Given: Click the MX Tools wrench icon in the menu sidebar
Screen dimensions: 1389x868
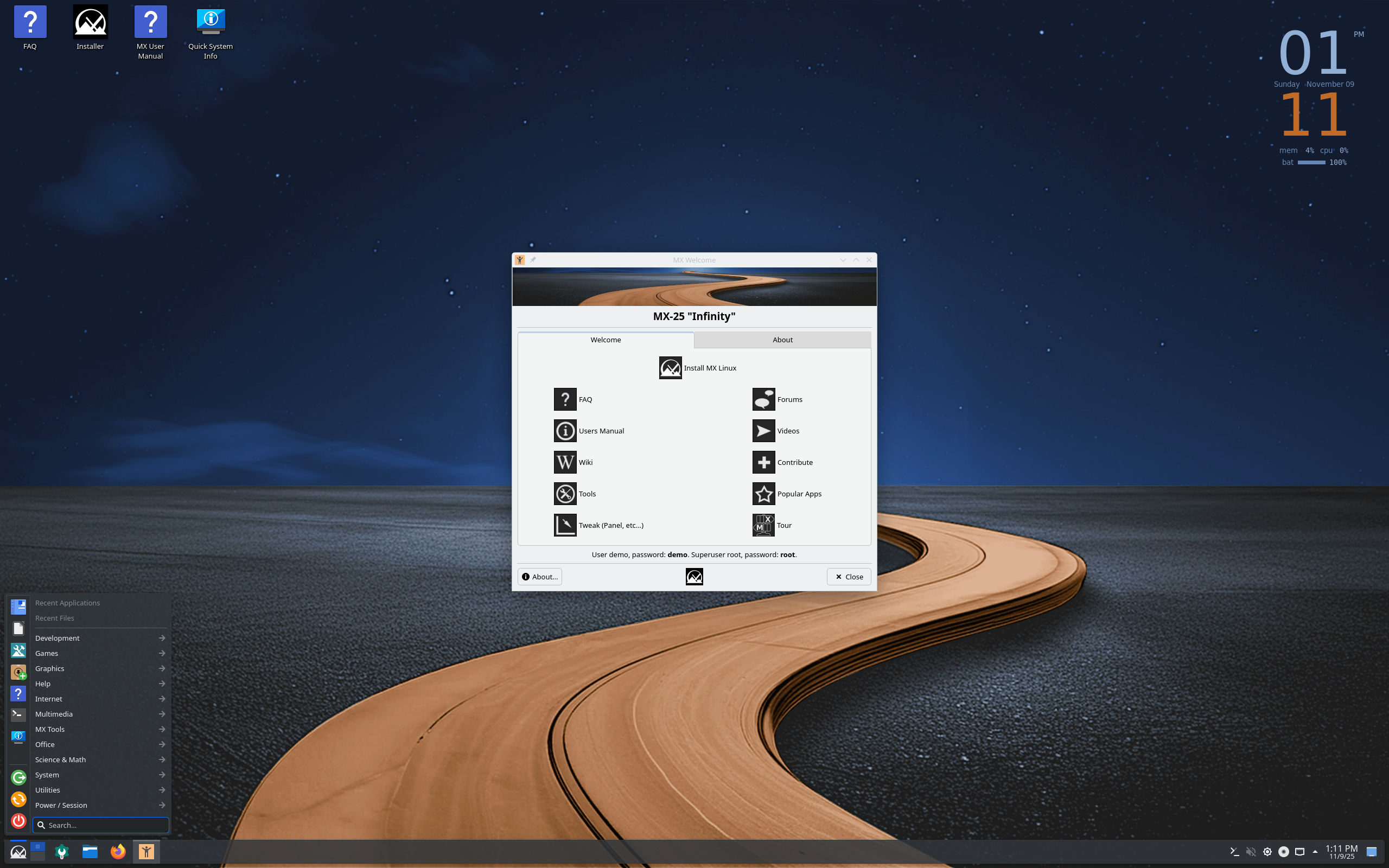Looking at the screenshot, I should coord(18,650).
